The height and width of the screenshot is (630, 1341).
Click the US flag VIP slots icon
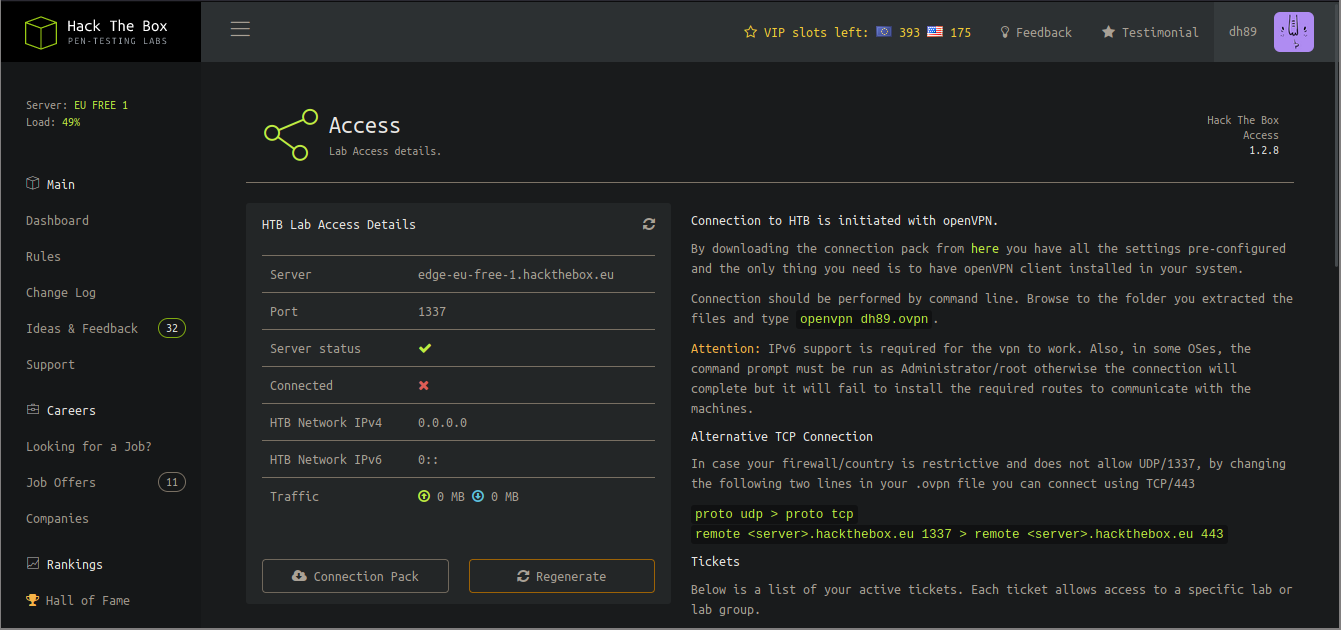pyautogui.click(x=935, y=32)
